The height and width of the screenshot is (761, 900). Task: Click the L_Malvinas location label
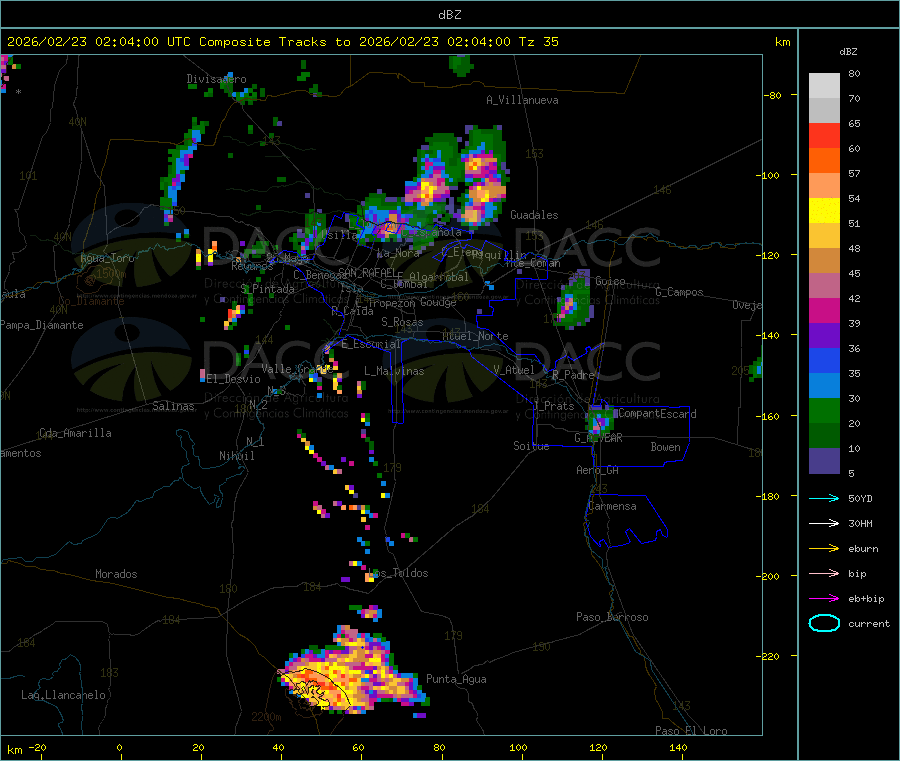pos(394,371)
